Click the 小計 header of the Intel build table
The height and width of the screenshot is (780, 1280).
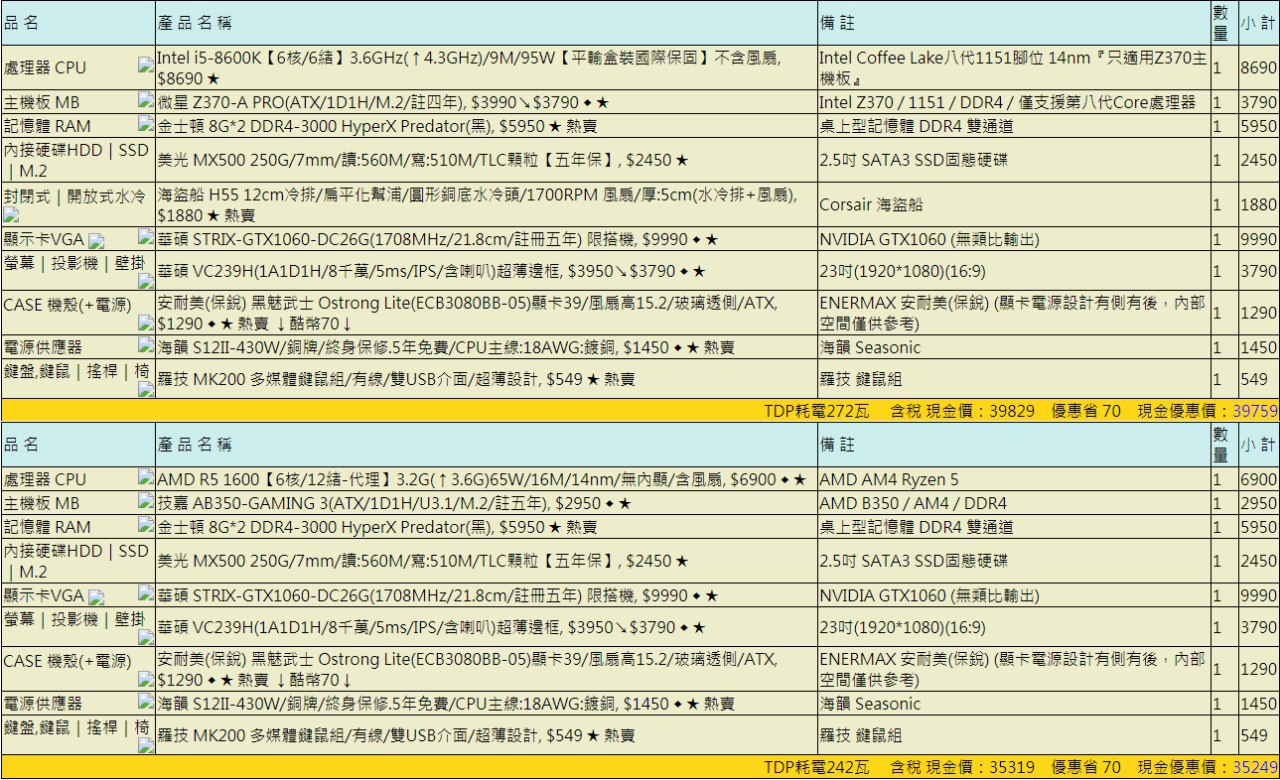[x=1258, y=23]
